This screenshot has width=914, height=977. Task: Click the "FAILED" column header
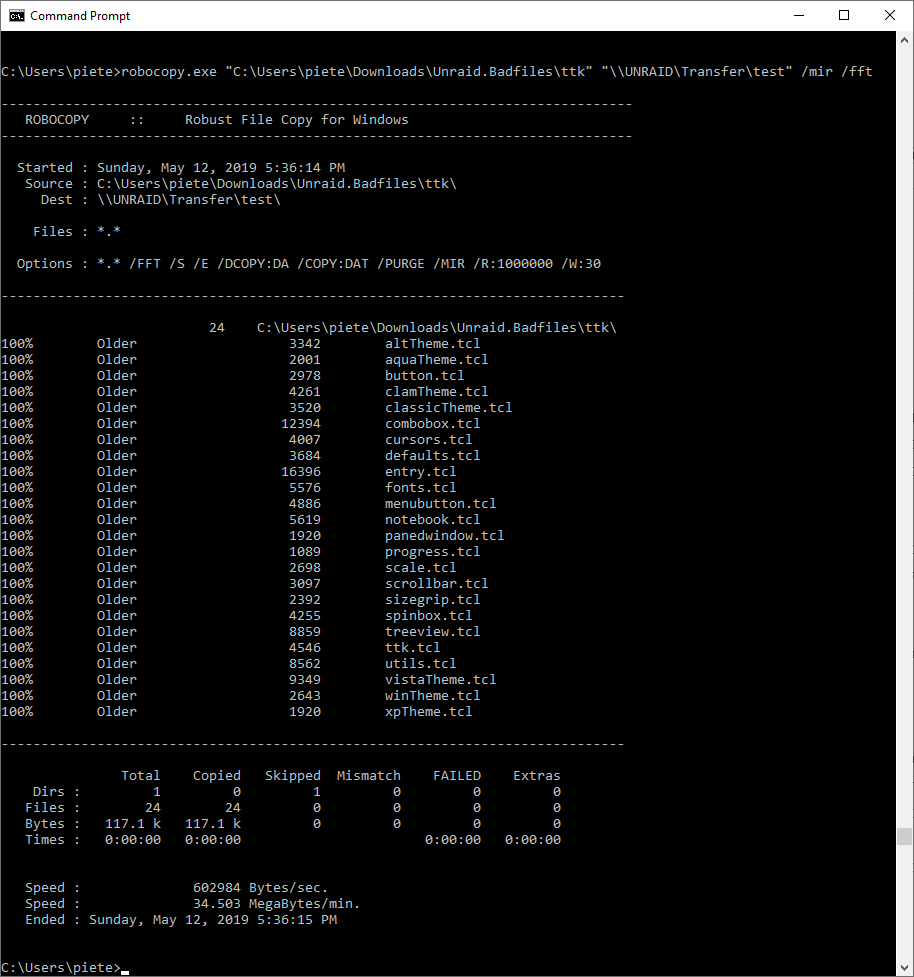pos(457,775)
